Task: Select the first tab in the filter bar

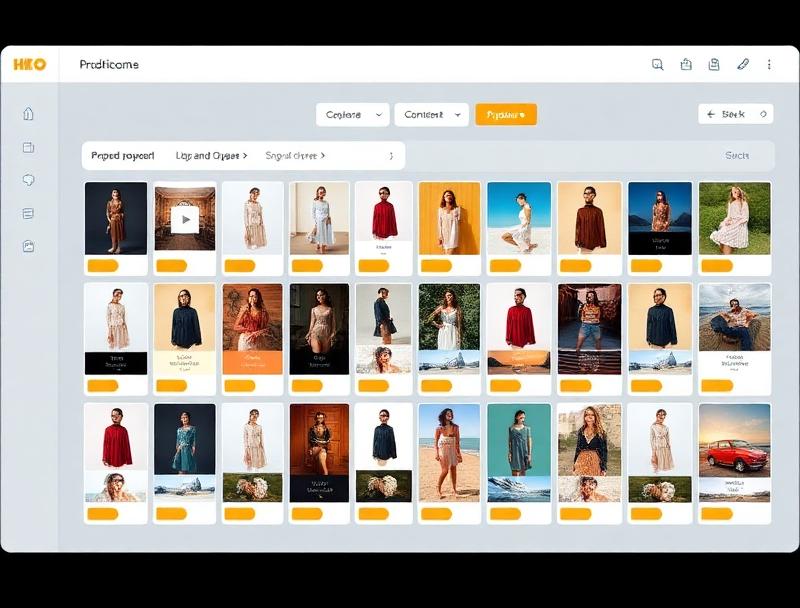Action: (123, 156)
